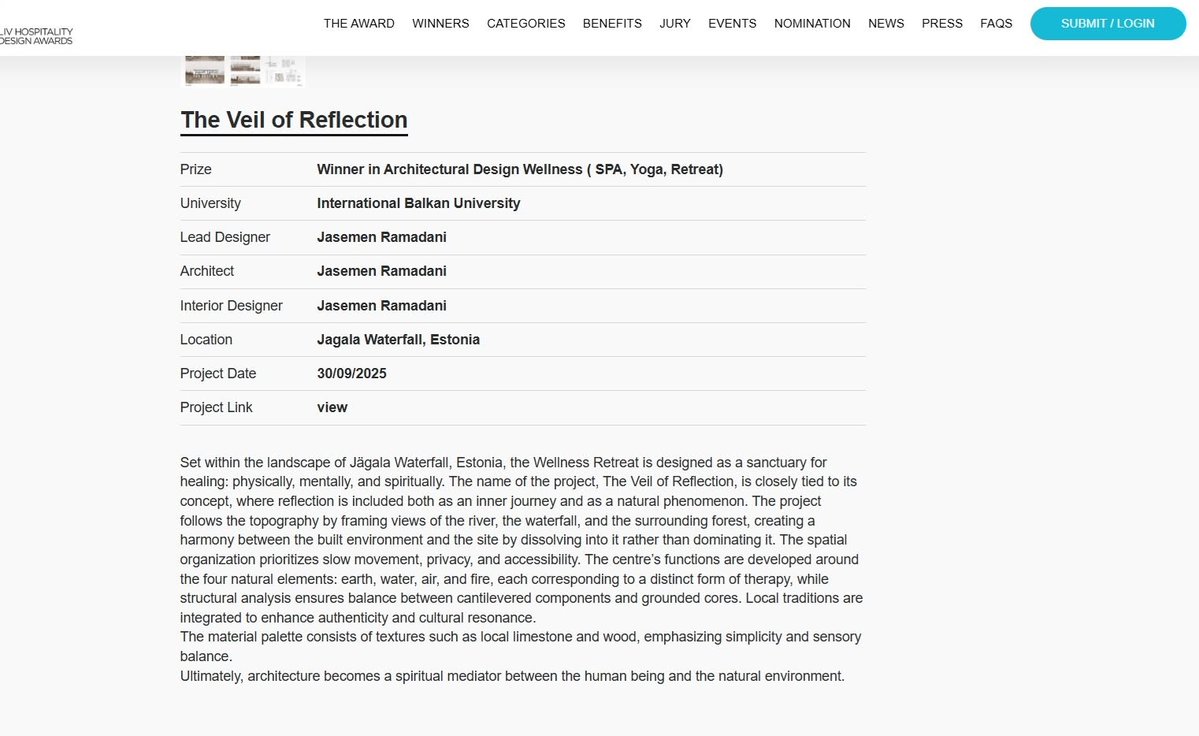Navigate to EVENTS

(732, 24)
